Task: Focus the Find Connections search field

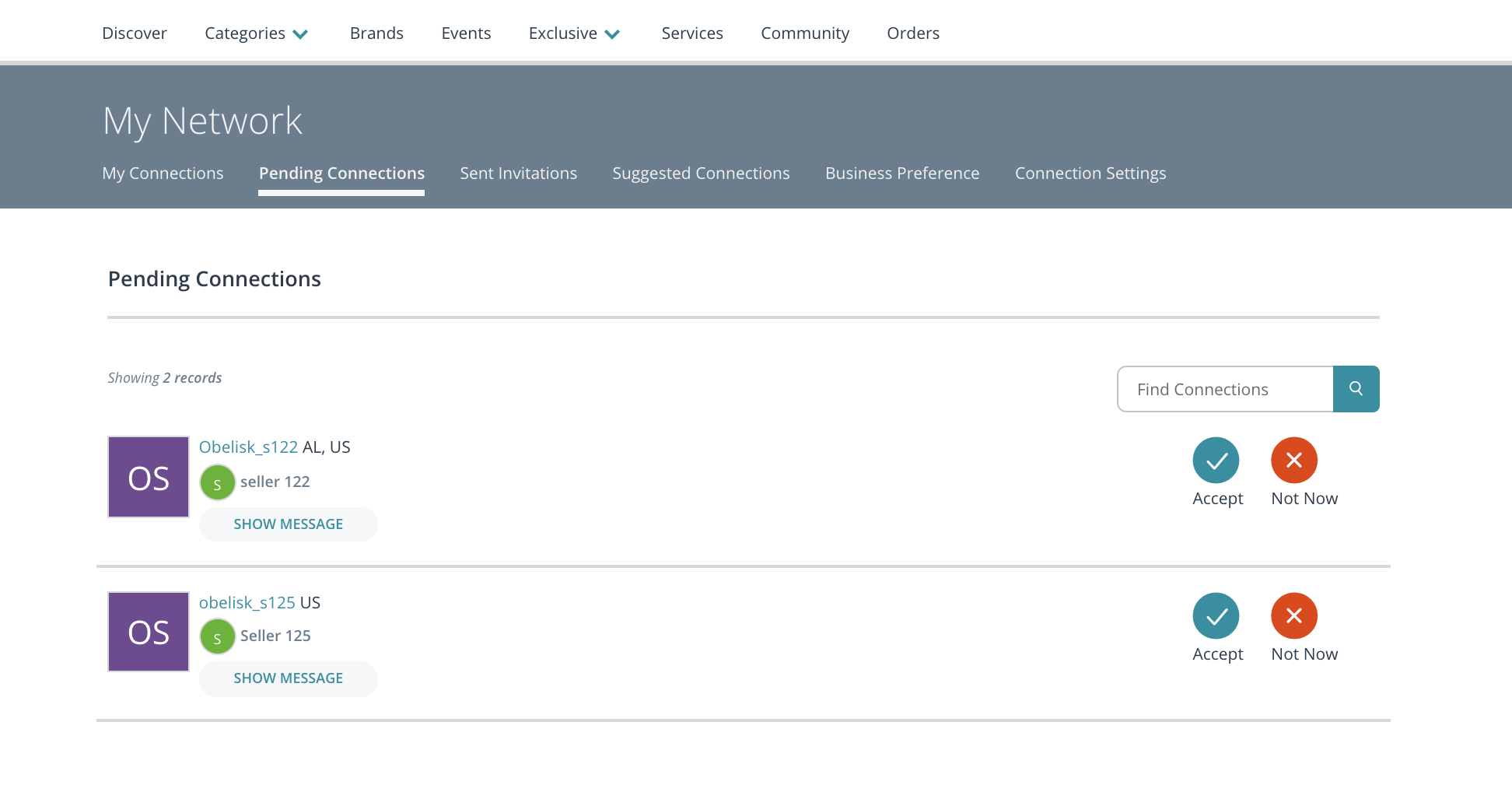Action: (x=1225, y=389)
